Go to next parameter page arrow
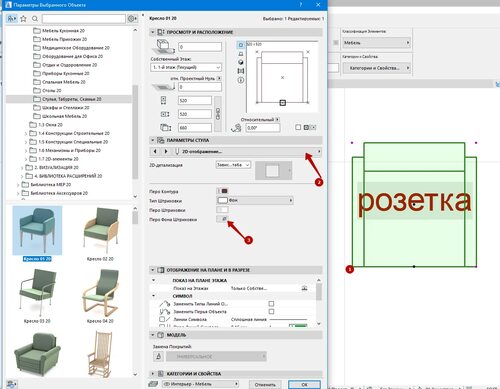Screen dimensions: 500x389 (x=166, y=151)
